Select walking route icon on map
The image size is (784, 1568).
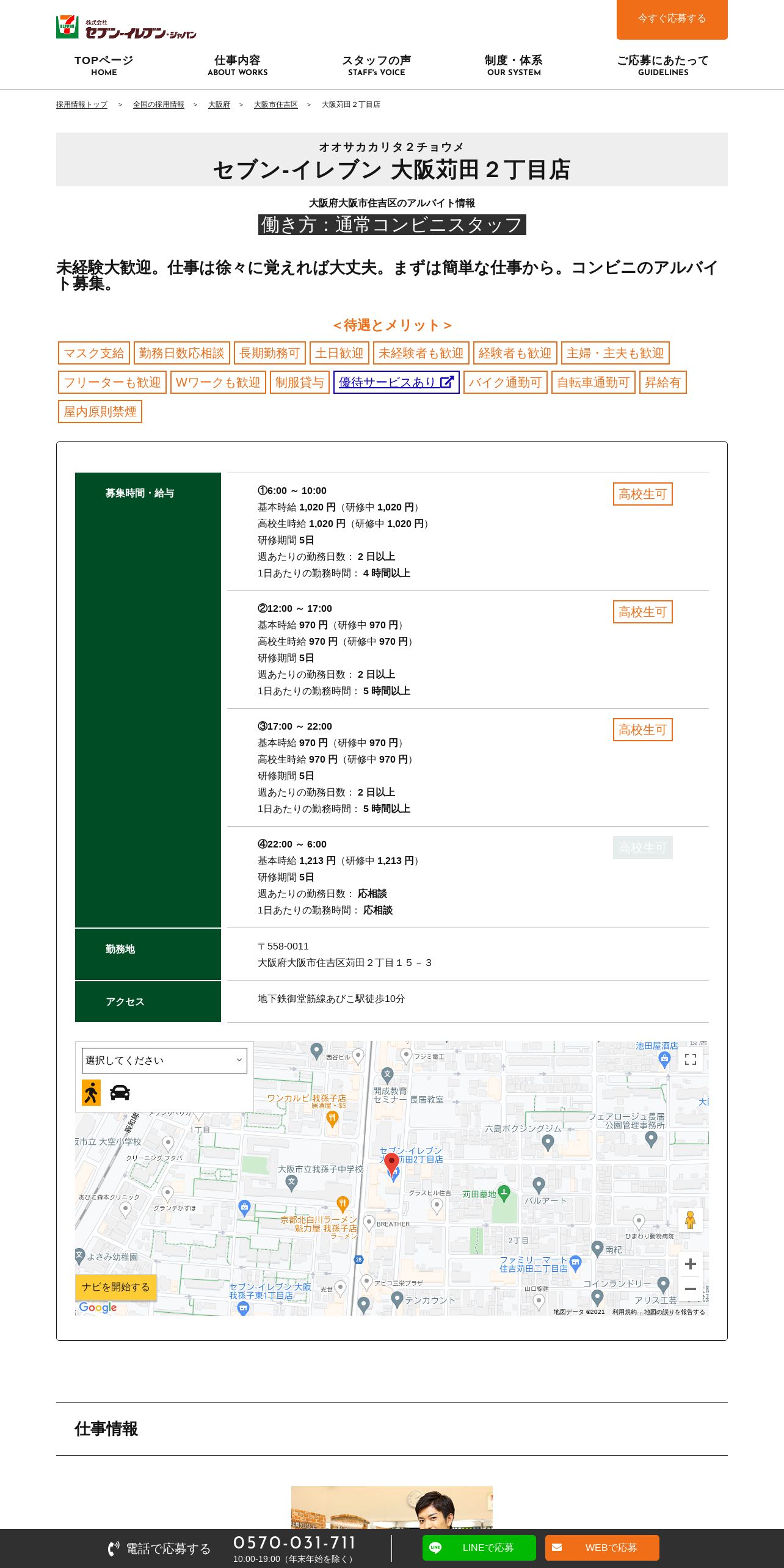point(91,1092)
